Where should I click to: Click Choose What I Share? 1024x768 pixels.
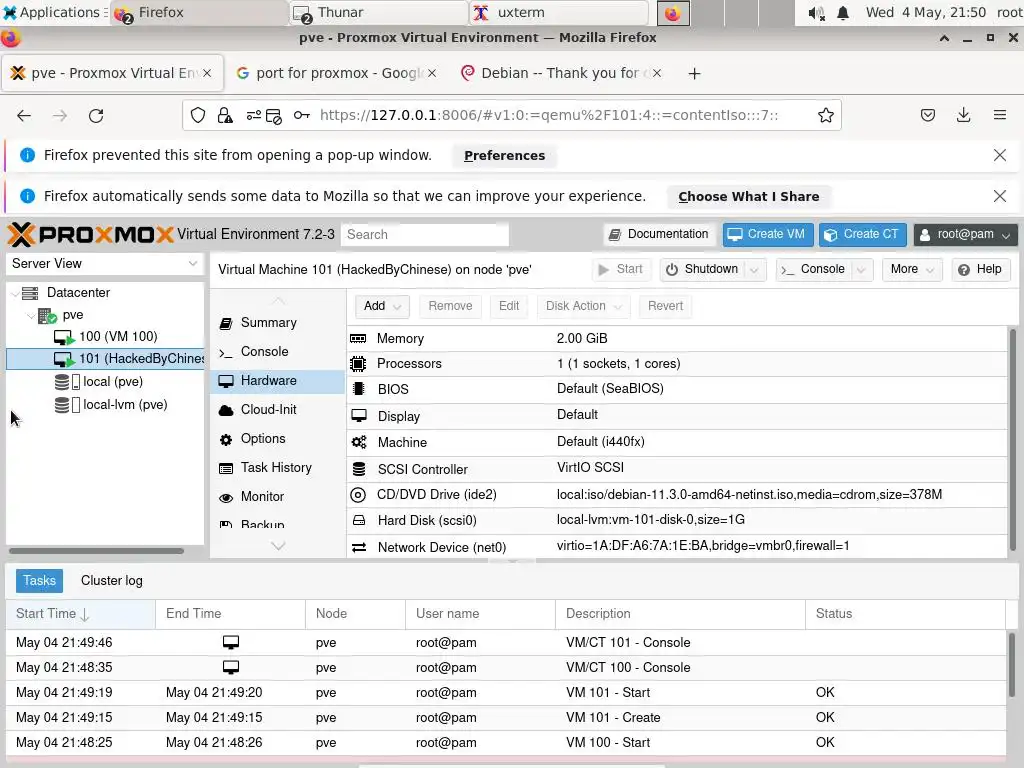748,197
